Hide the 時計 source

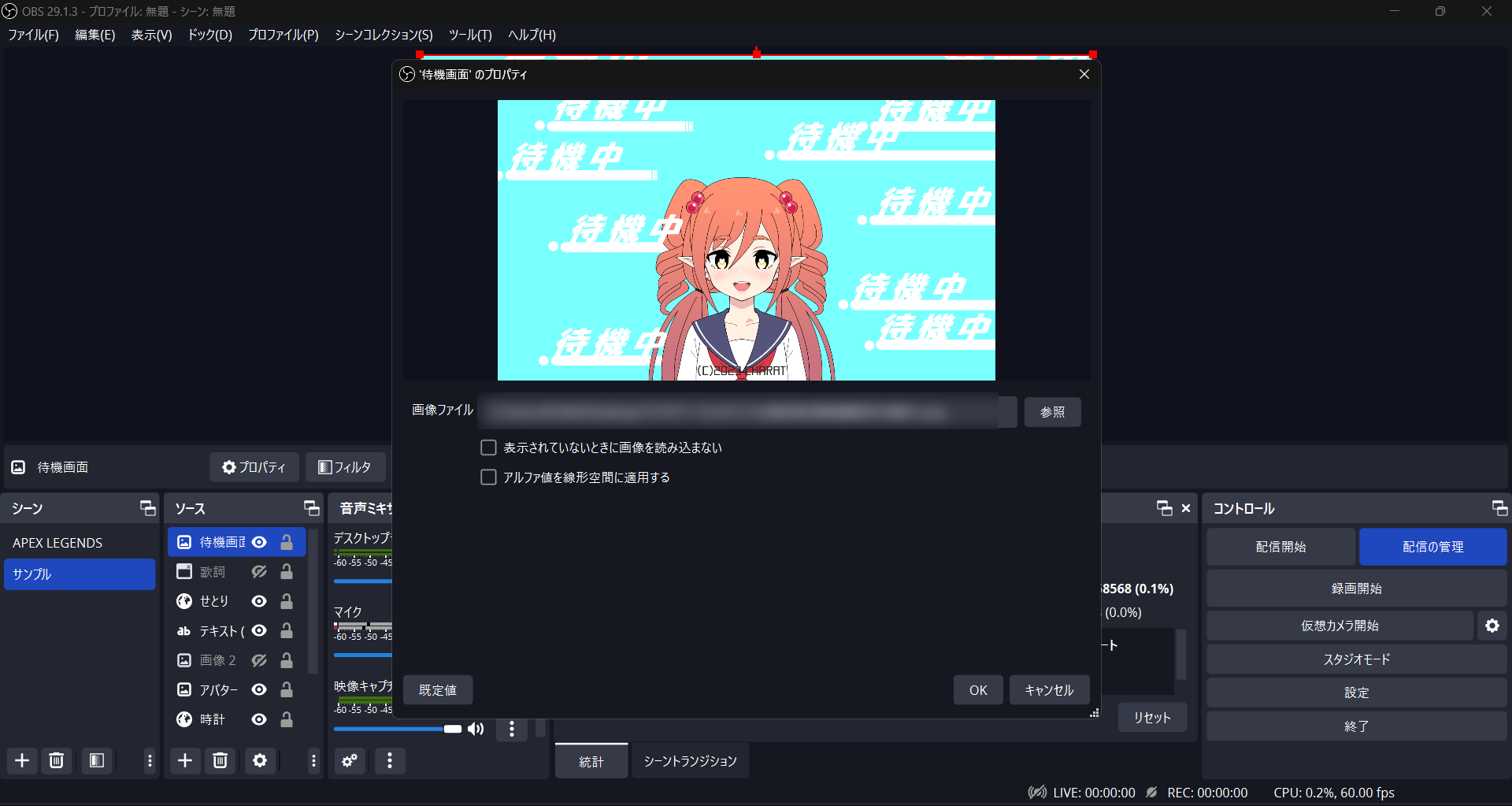point(259,719)
